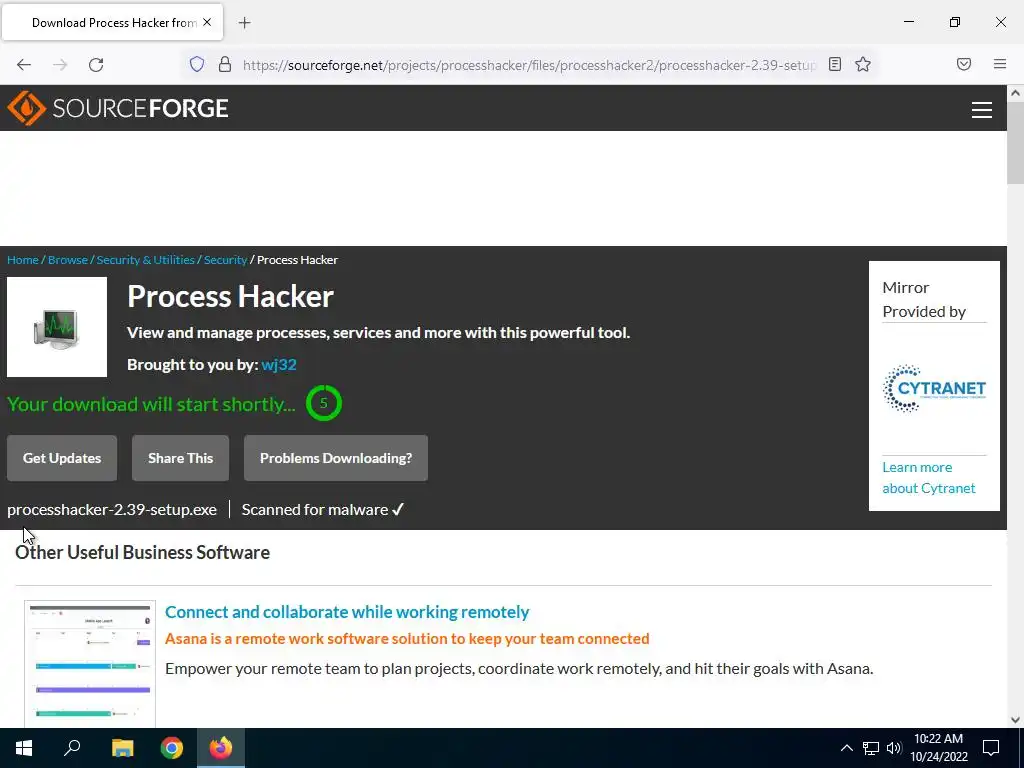Viewport: 1024px width, 768px height.
Task: Click the Firefox taskbar icon
Action: [x=221, y=748]
